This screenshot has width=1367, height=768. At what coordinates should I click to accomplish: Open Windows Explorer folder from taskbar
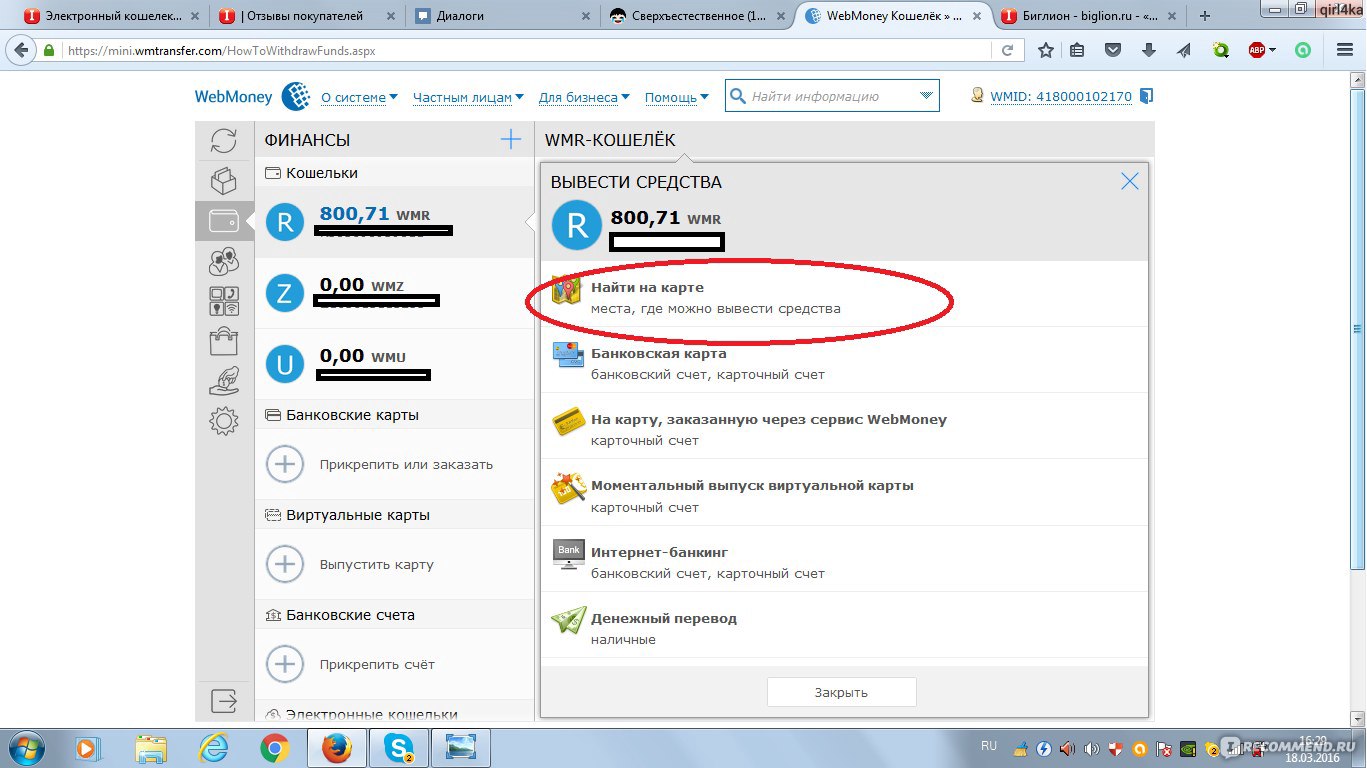(x=151, y=748)
